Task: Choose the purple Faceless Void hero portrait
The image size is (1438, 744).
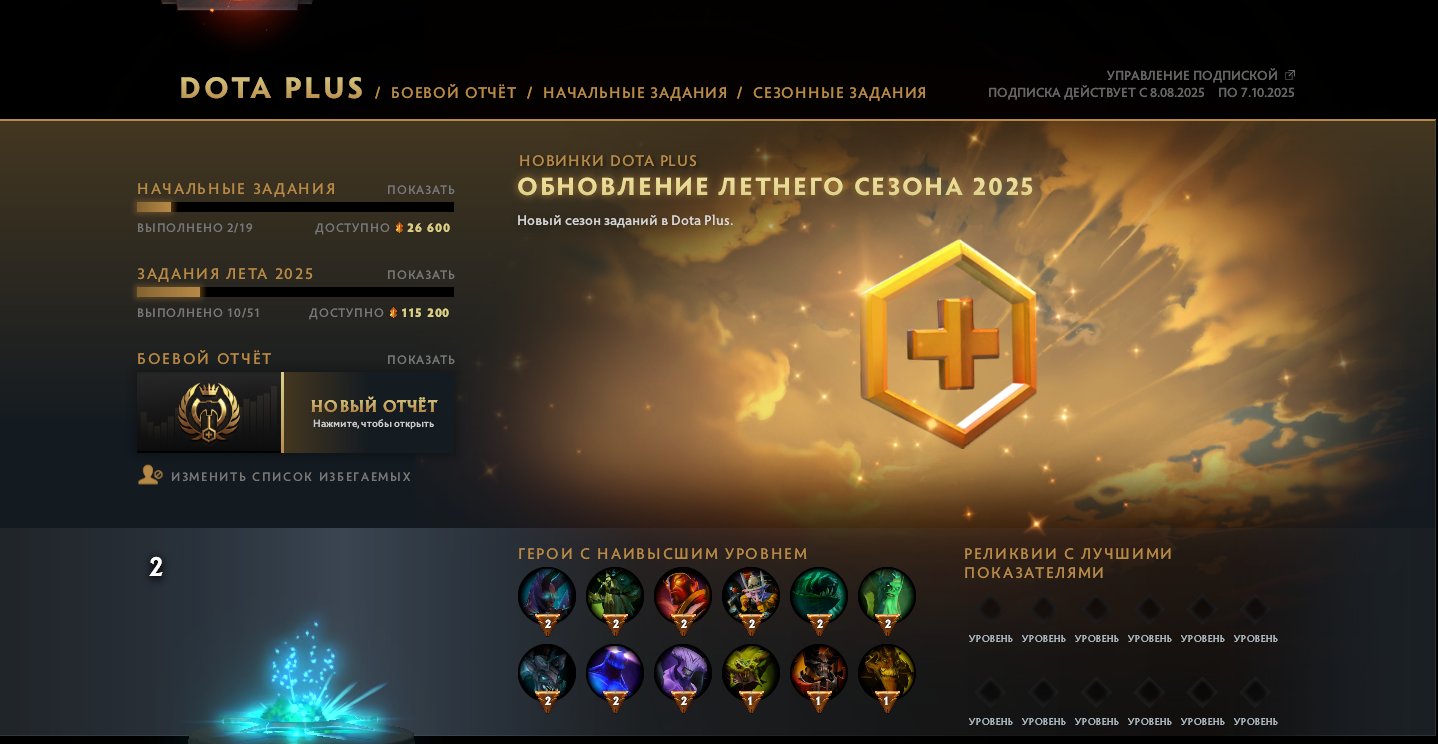Action: tap(683, 673)
